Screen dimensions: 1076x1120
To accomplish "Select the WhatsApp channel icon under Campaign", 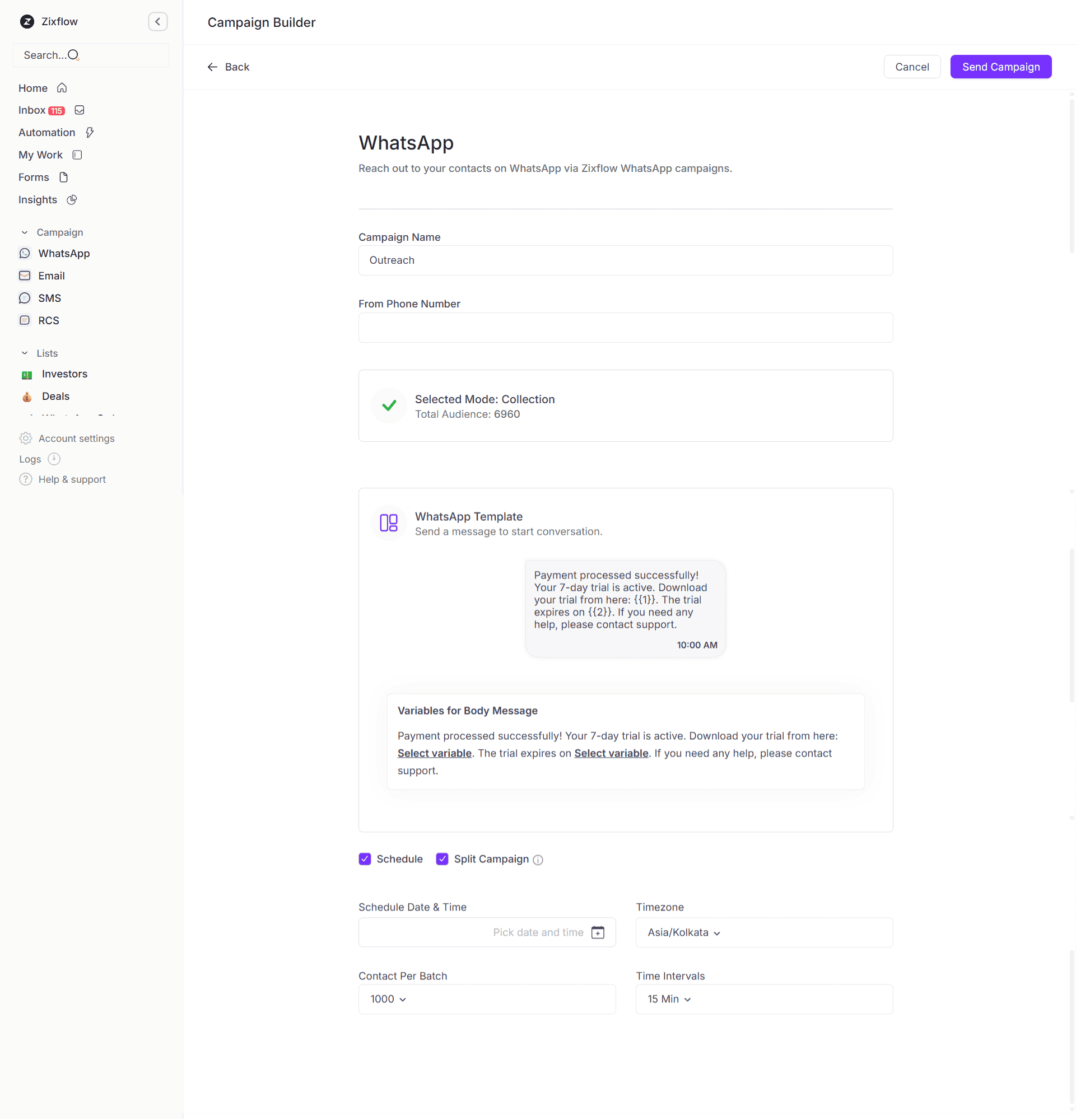I will click(25, 253).
